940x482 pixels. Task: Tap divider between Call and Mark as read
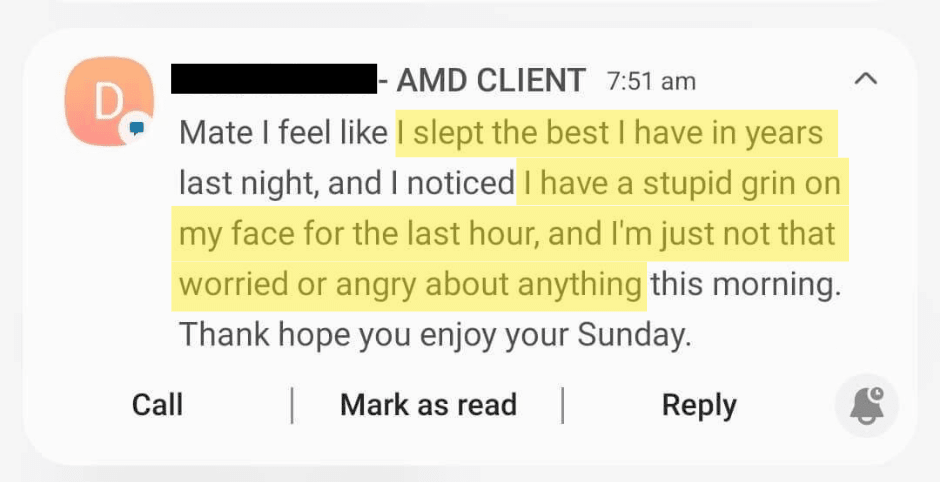tap(292, 406)
